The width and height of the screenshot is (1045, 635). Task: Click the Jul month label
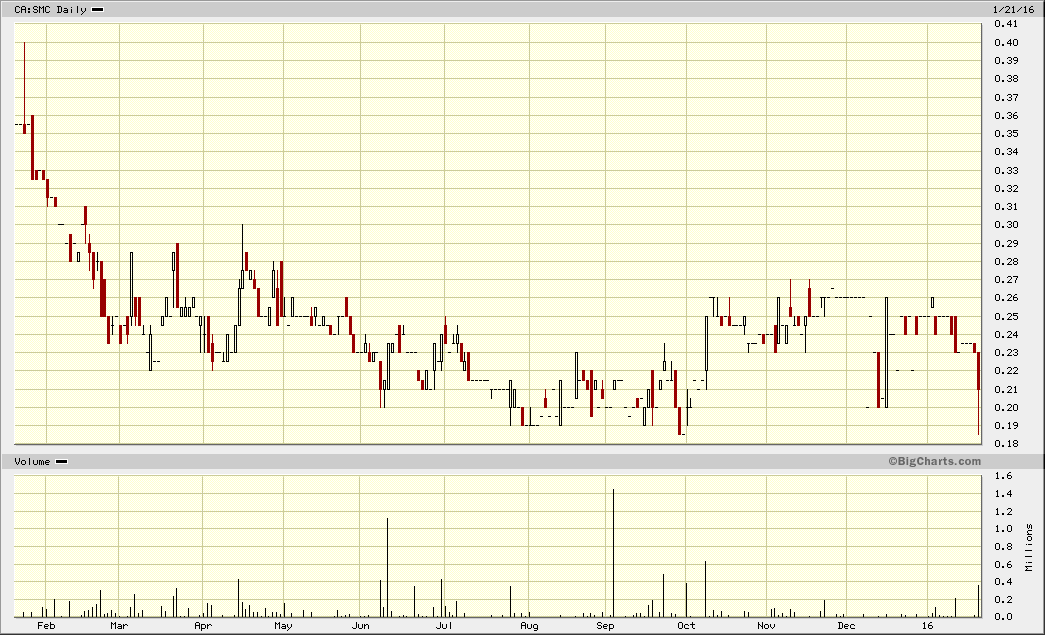(444, 626)
